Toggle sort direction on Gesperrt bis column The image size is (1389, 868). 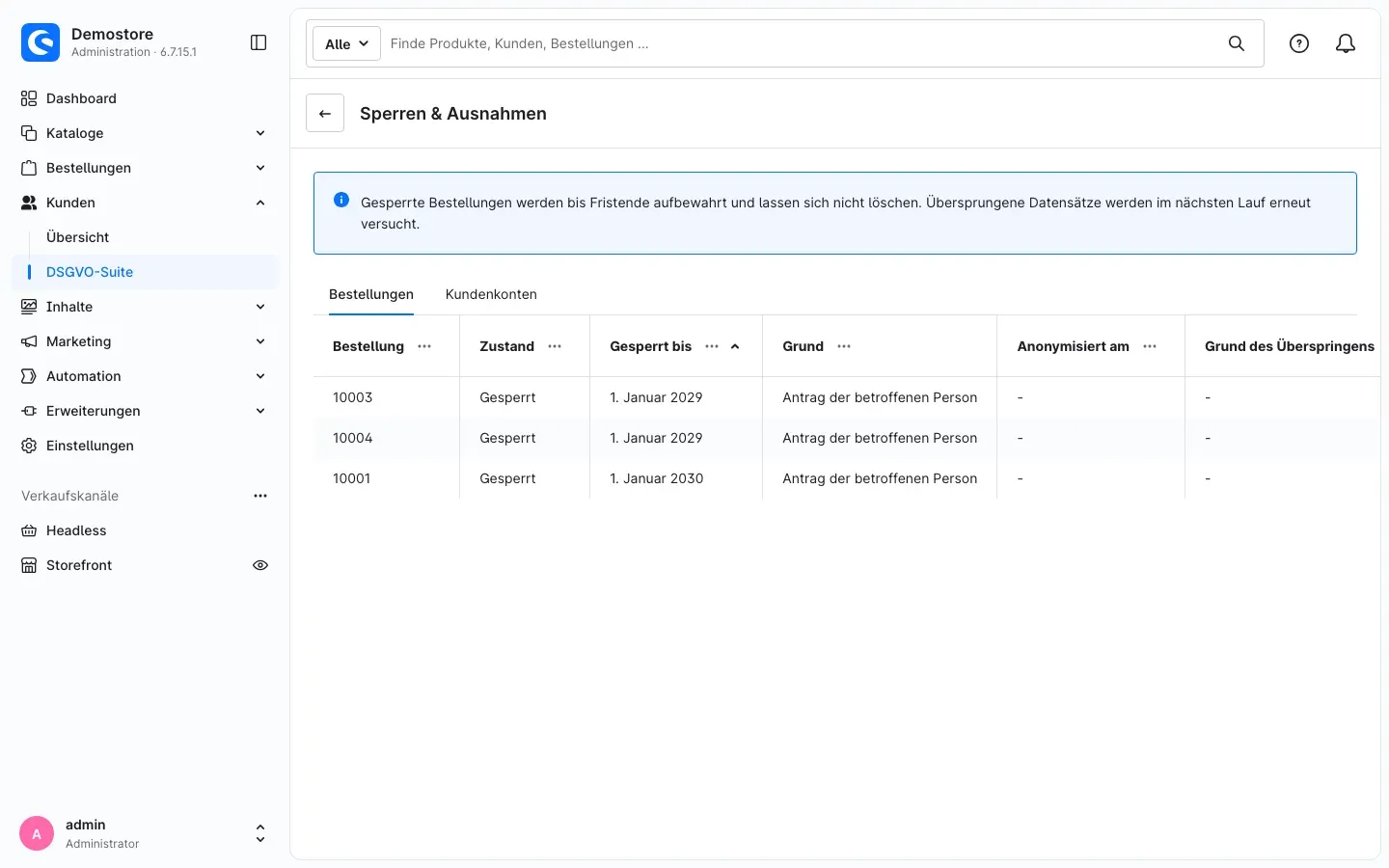tap(735, 346)
